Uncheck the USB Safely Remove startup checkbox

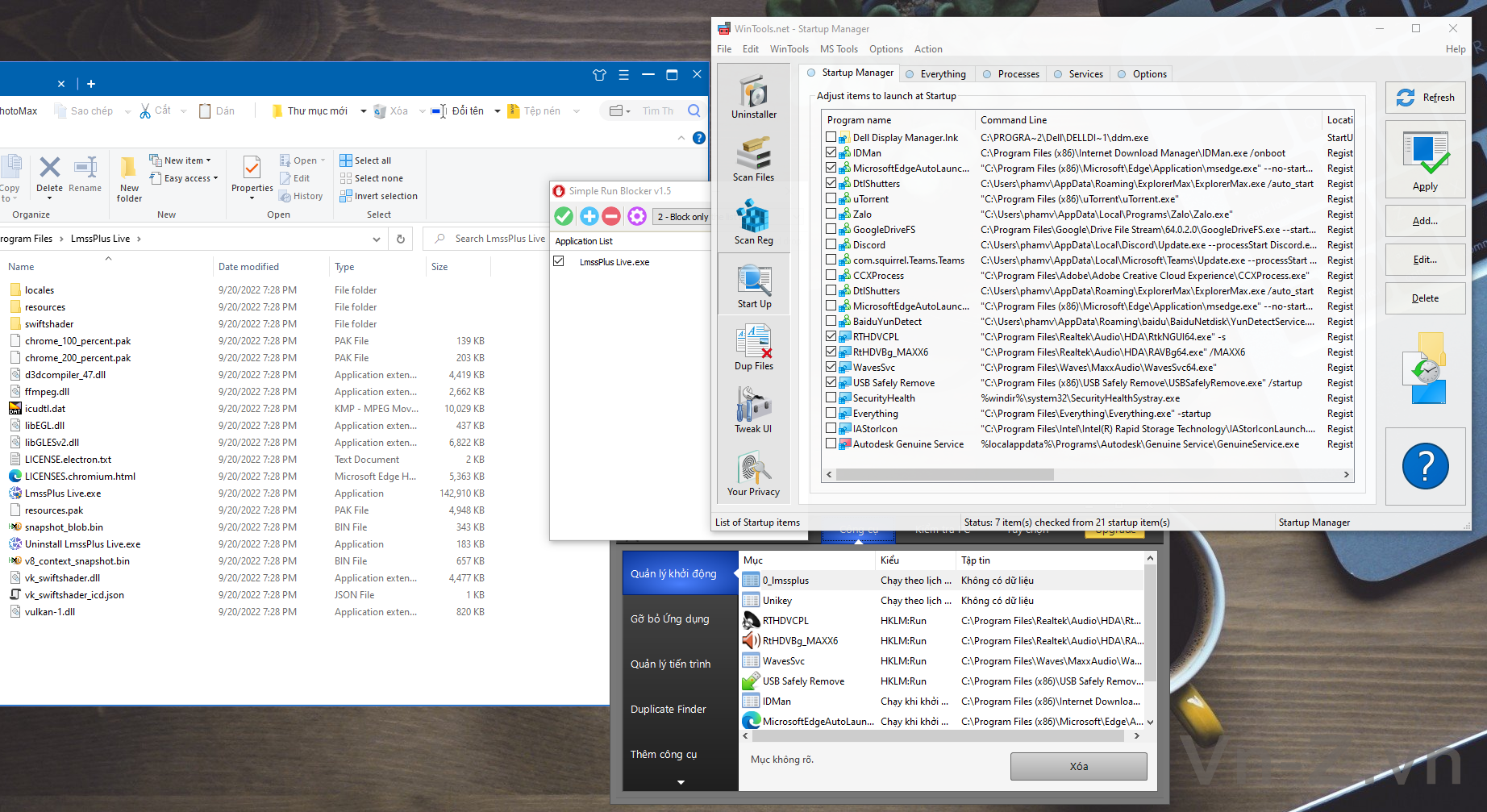(x=831, y=382)
